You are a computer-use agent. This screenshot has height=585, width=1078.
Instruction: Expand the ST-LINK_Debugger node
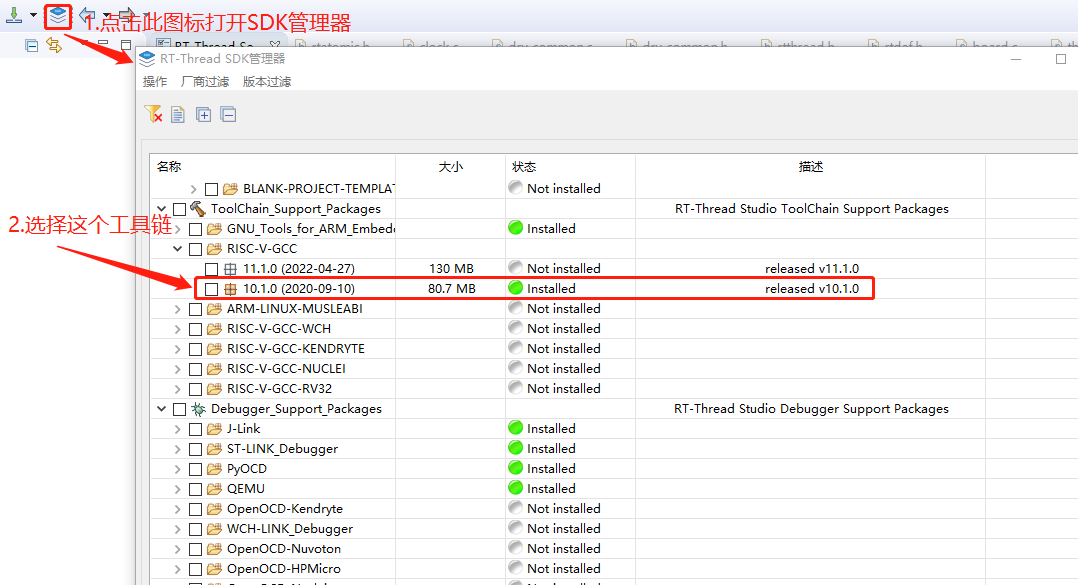coord(177,449)
